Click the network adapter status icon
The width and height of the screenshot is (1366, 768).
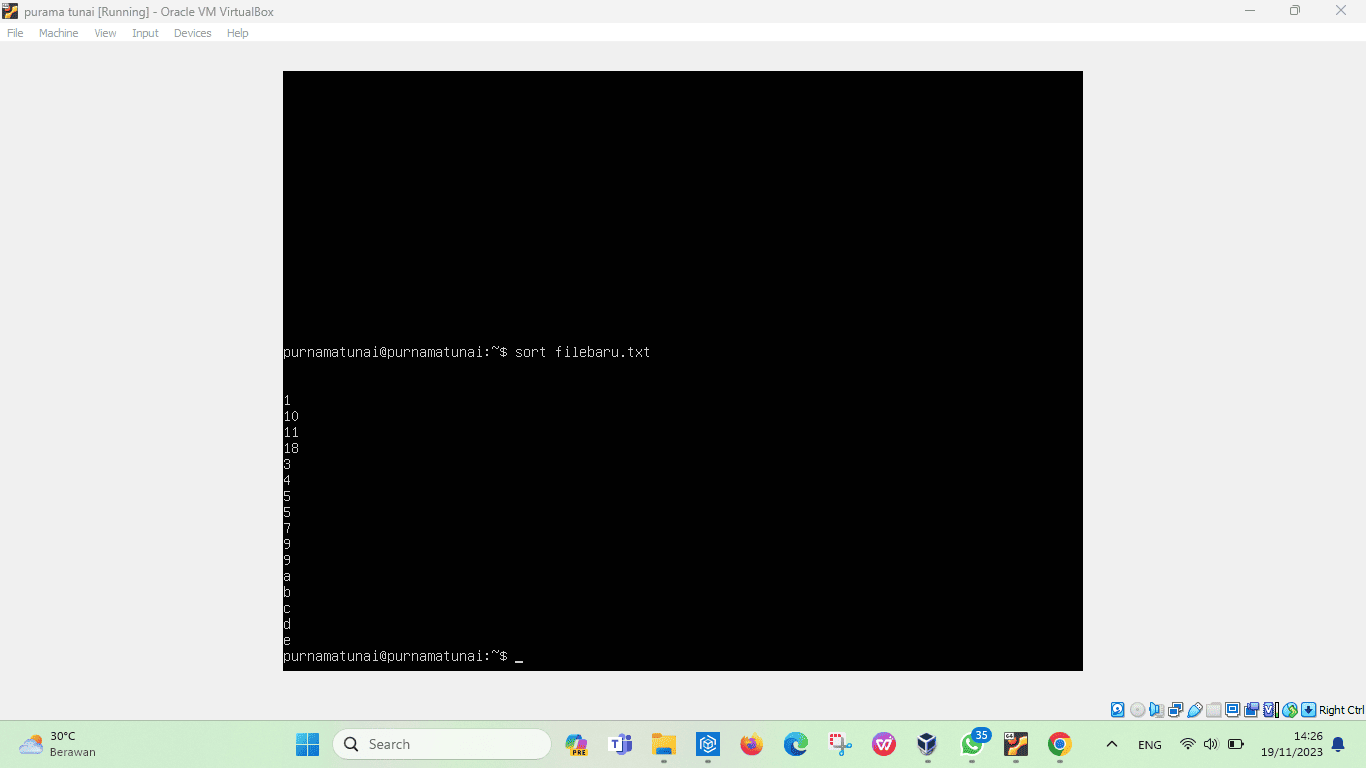coord(1175,710)
